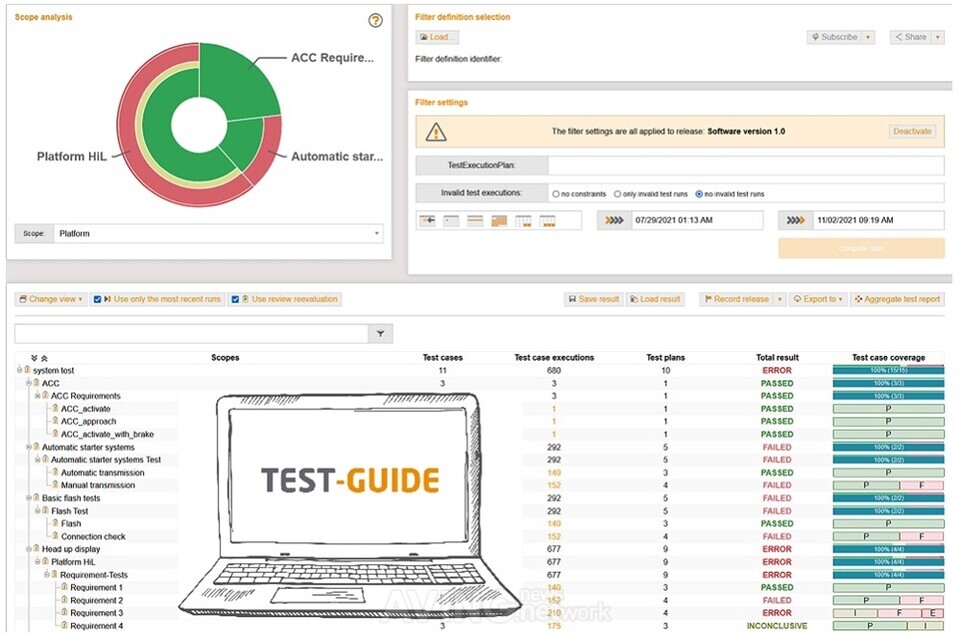Click the Aggregate test report button
The width and height of the screenshot is (960, 639).
pyautogui.click(x=897, y=299)
